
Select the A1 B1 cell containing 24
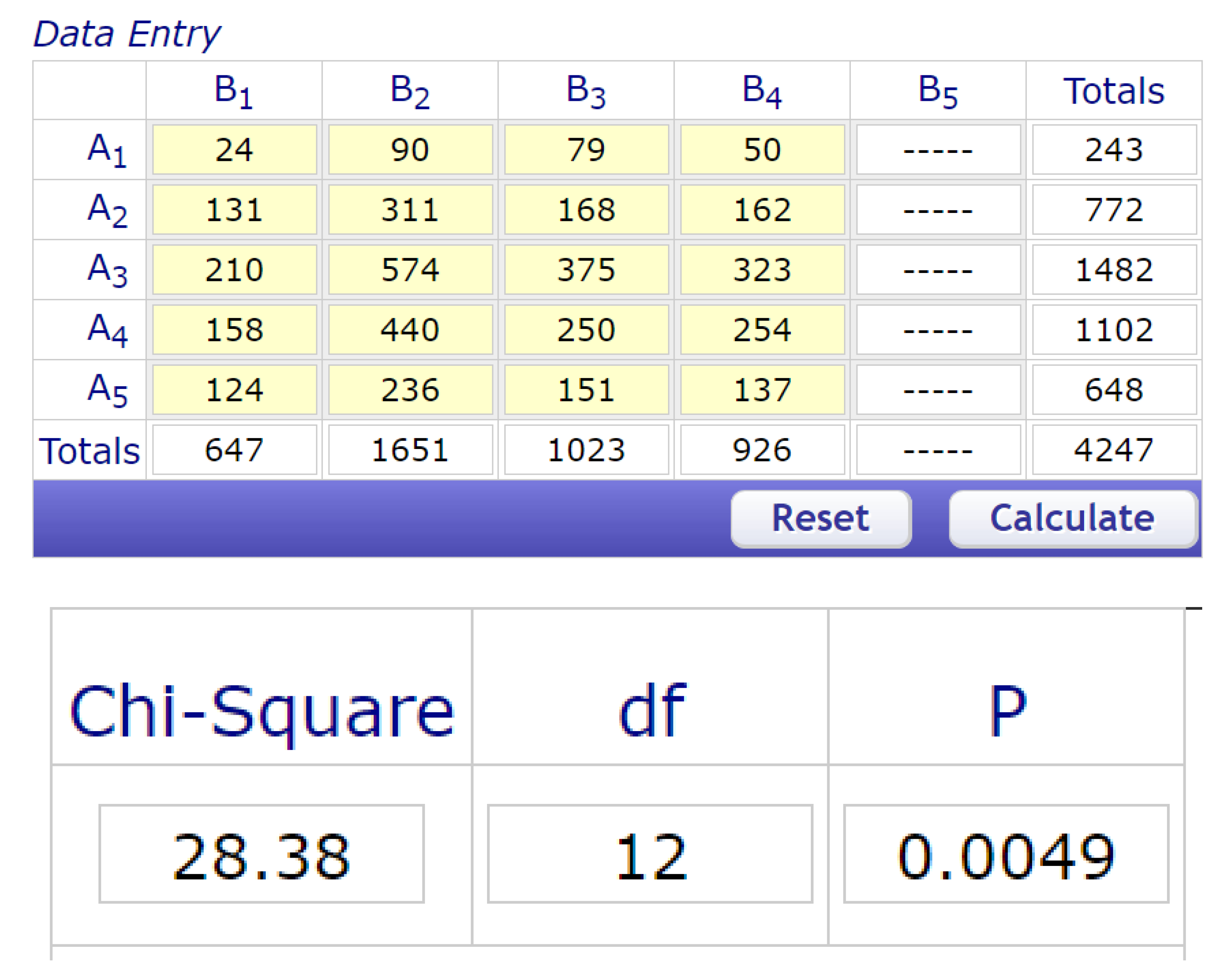coord(235,150)
